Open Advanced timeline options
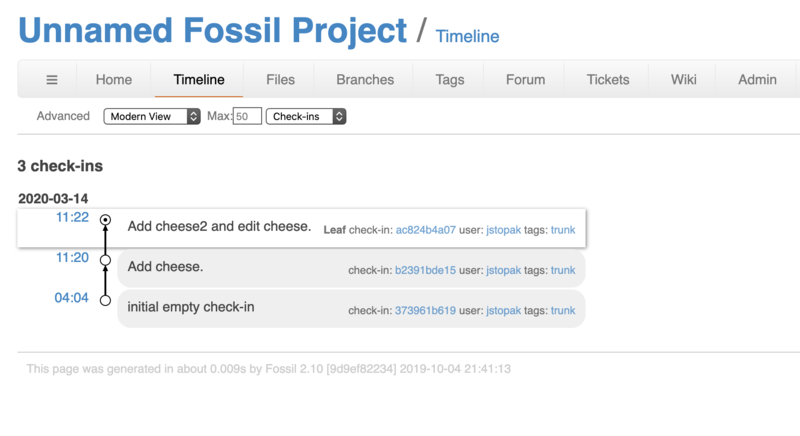 [63, 116]
